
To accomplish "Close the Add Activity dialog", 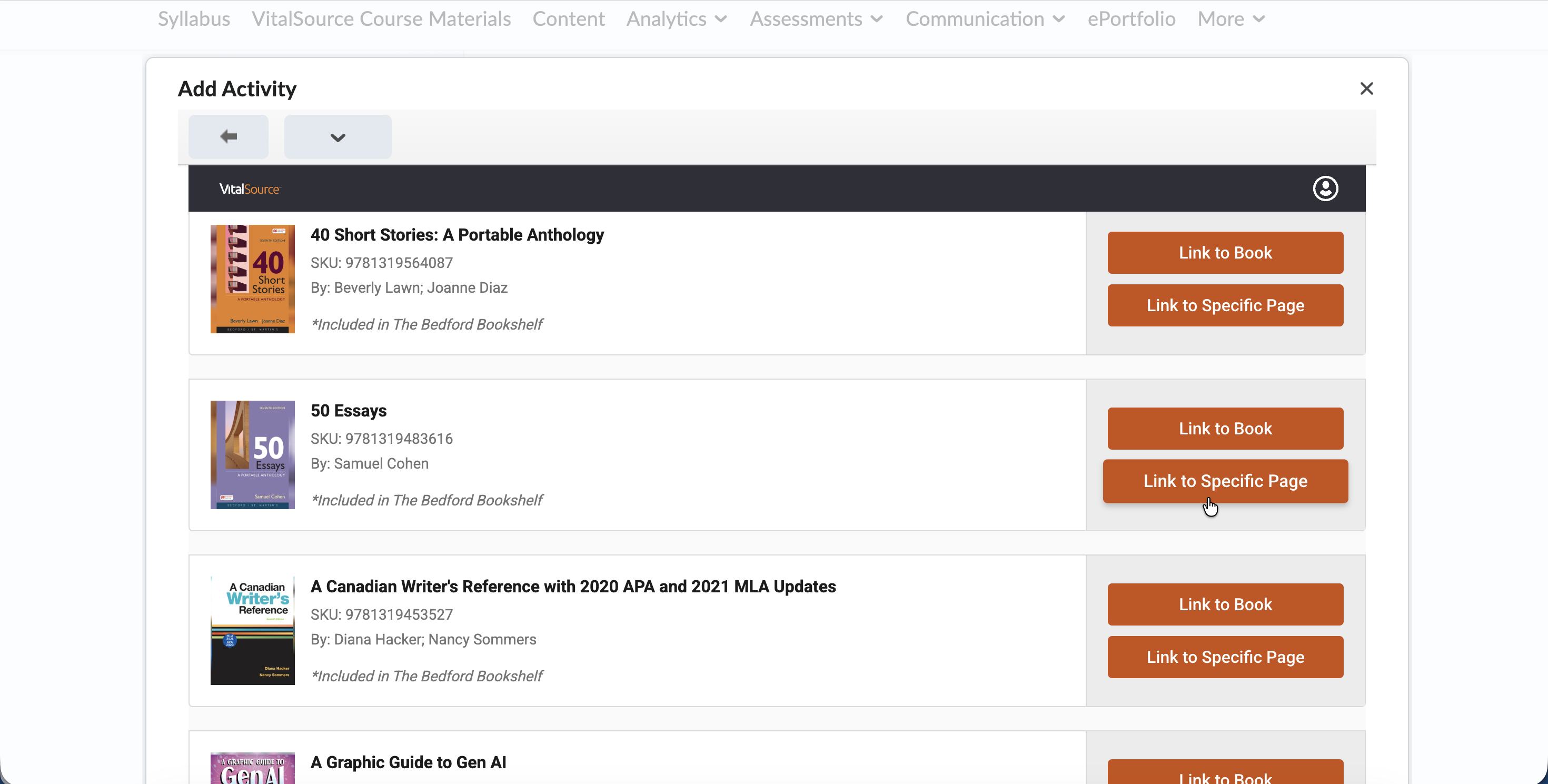I will coord(1366,89).
